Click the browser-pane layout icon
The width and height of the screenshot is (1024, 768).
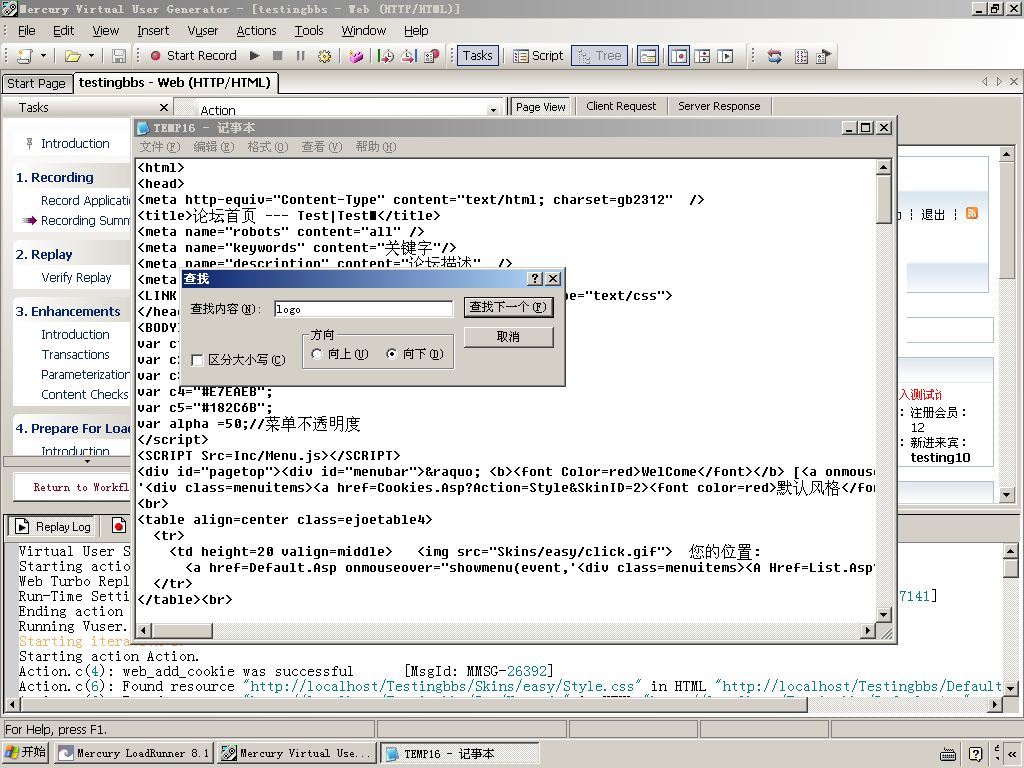pos(725,56)
